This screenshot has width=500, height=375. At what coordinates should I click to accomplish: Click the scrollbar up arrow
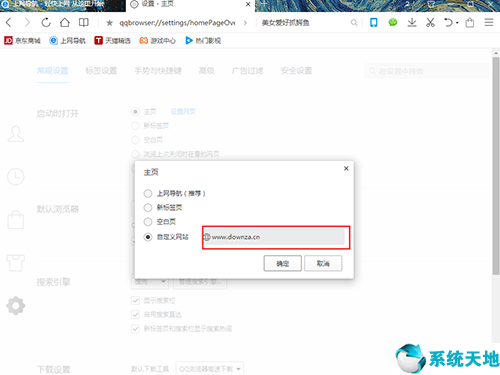coord(496,53)
